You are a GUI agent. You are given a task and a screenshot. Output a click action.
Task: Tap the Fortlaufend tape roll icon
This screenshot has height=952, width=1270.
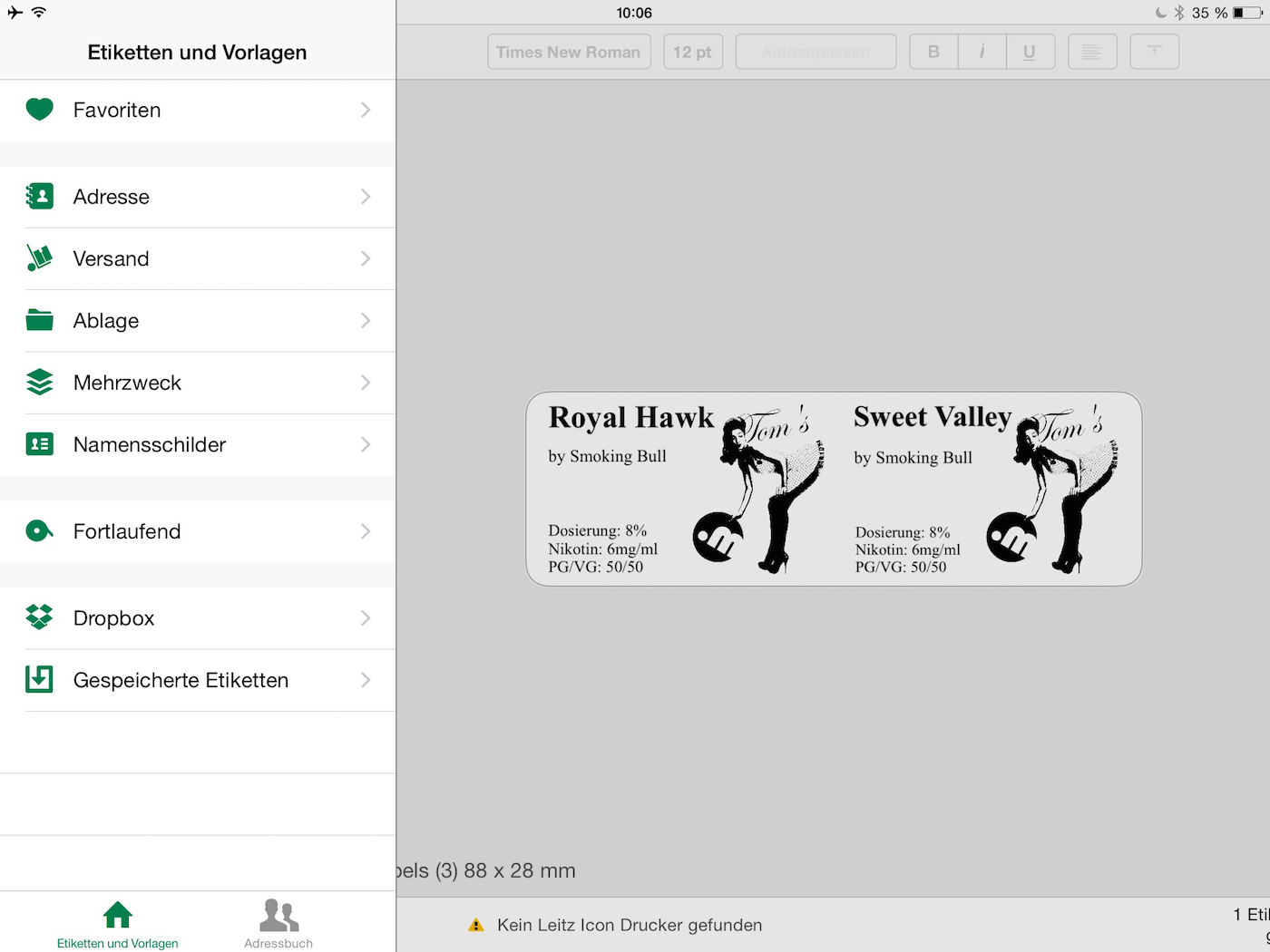[39, 531]
